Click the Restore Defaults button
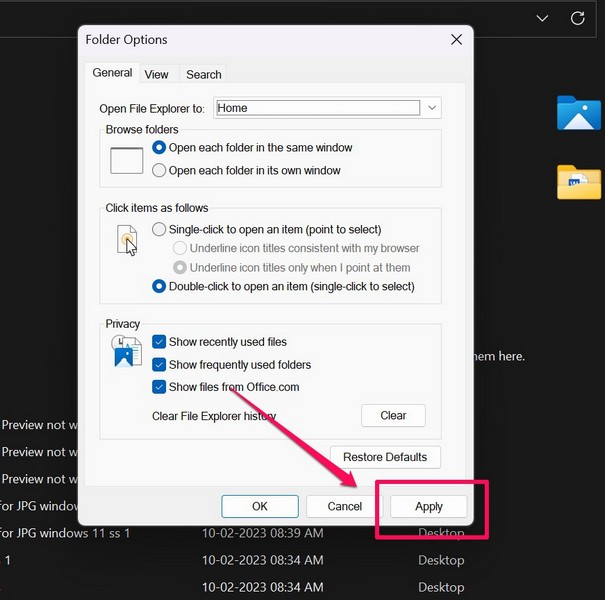The height and width of the screenshot is (600, 605). coord(385,457)
